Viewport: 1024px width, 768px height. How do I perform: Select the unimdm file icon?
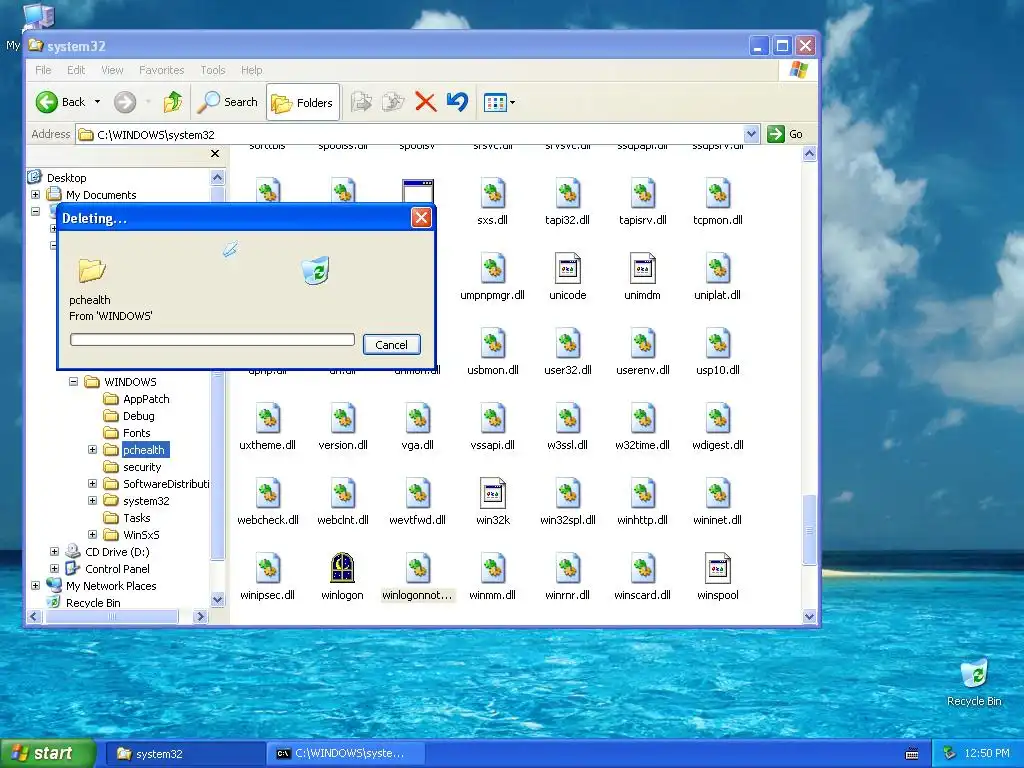643,269
